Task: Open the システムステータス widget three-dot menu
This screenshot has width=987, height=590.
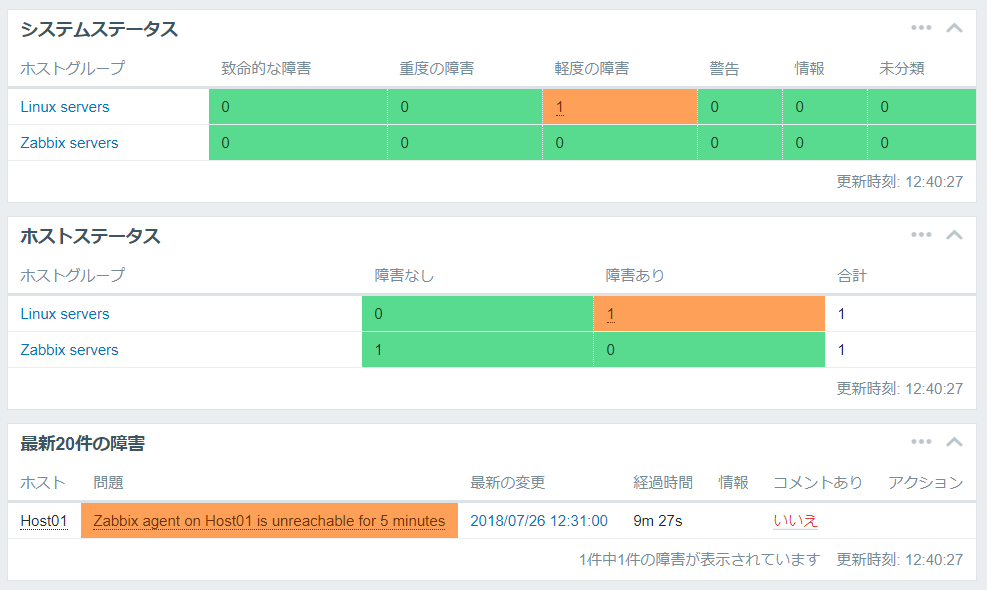Action: 921,28
